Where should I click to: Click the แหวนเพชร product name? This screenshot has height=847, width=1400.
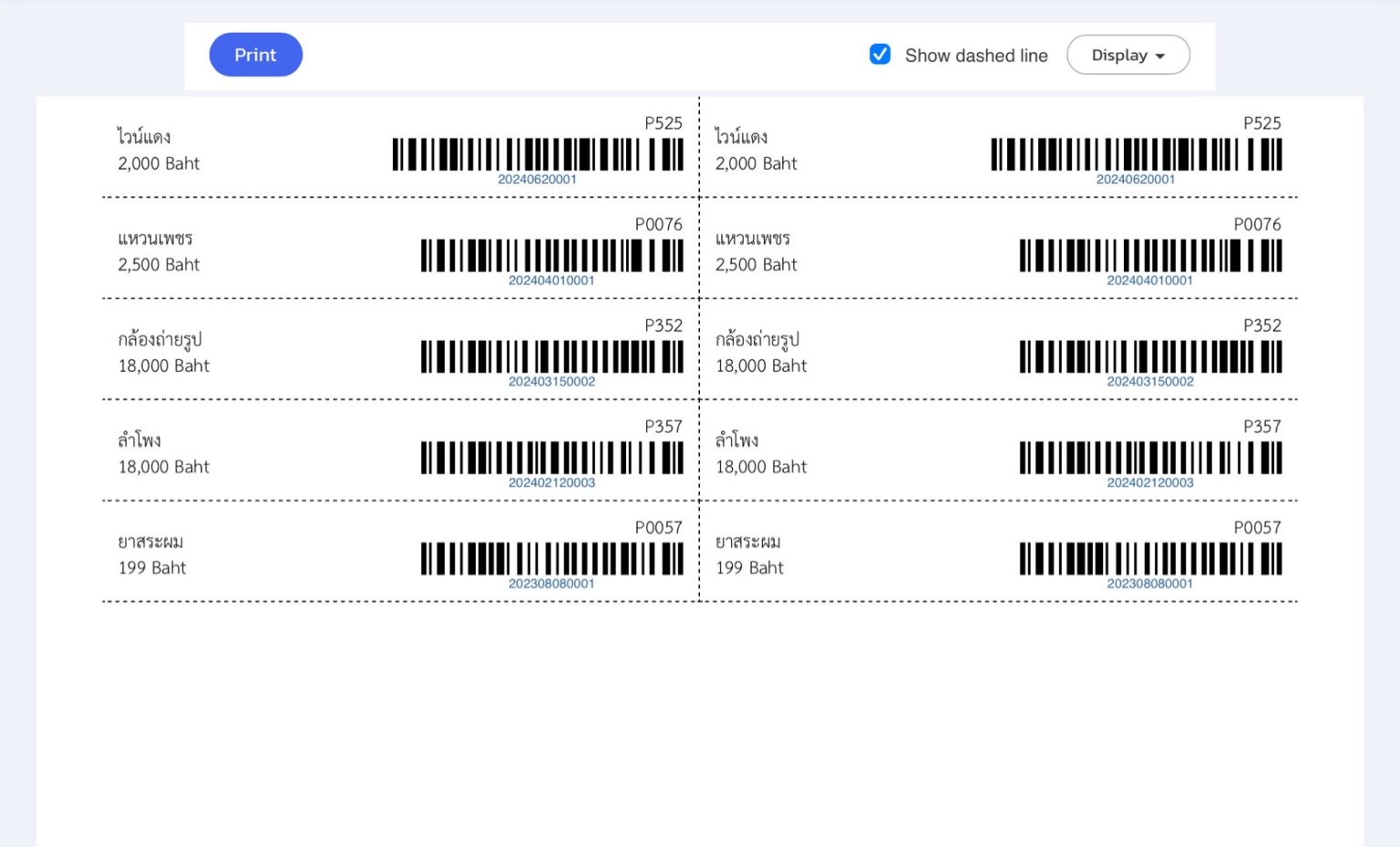pos(151,238)
